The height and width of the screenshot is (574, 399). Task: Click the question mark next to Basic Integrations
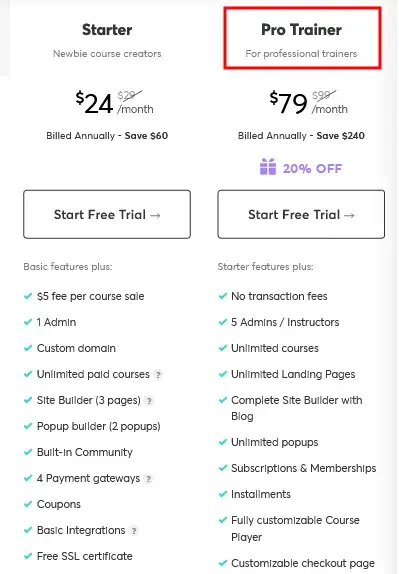pos(134,531)
